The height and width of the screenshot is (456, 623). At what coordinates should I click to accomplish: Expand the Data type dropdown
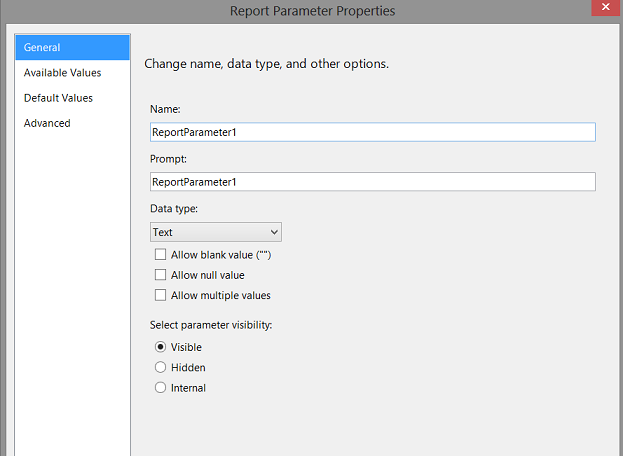(215, 232)
